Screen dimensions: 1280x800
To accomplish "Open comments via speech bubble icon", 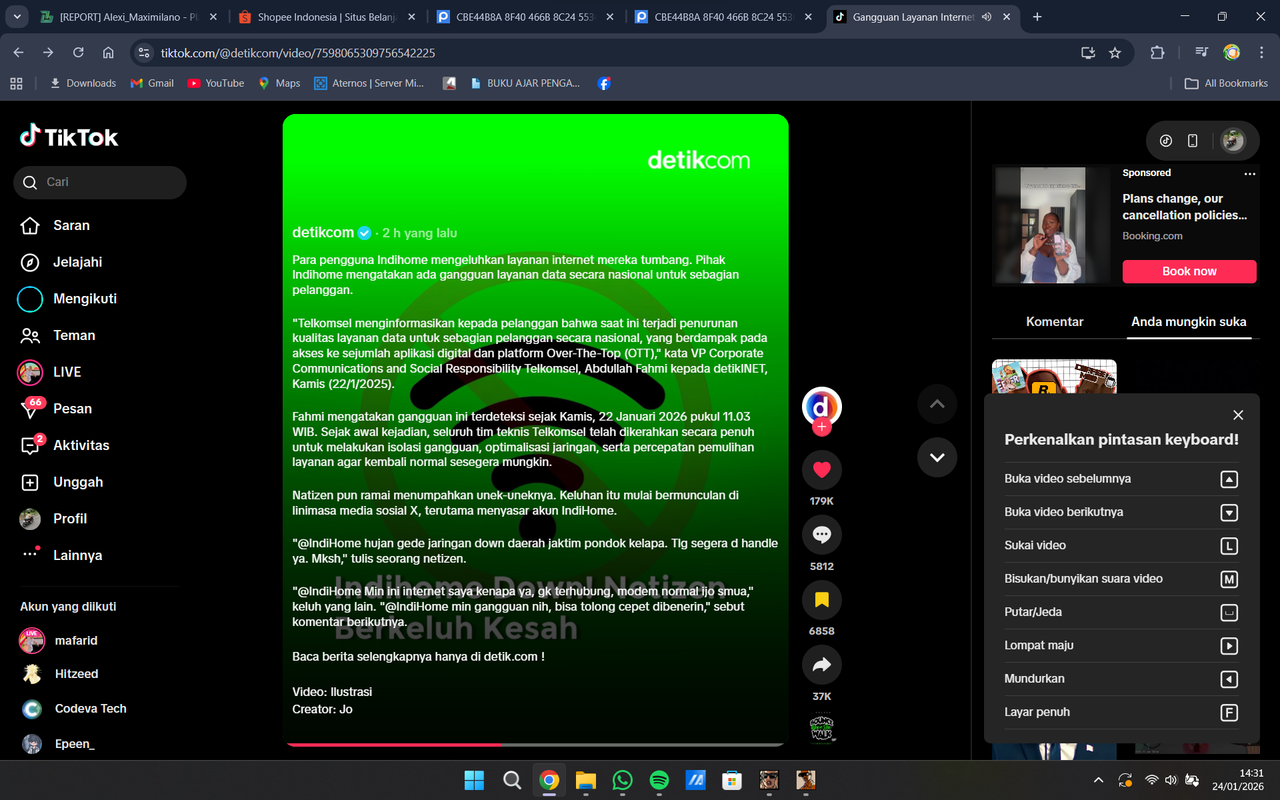I will [822, 535].
